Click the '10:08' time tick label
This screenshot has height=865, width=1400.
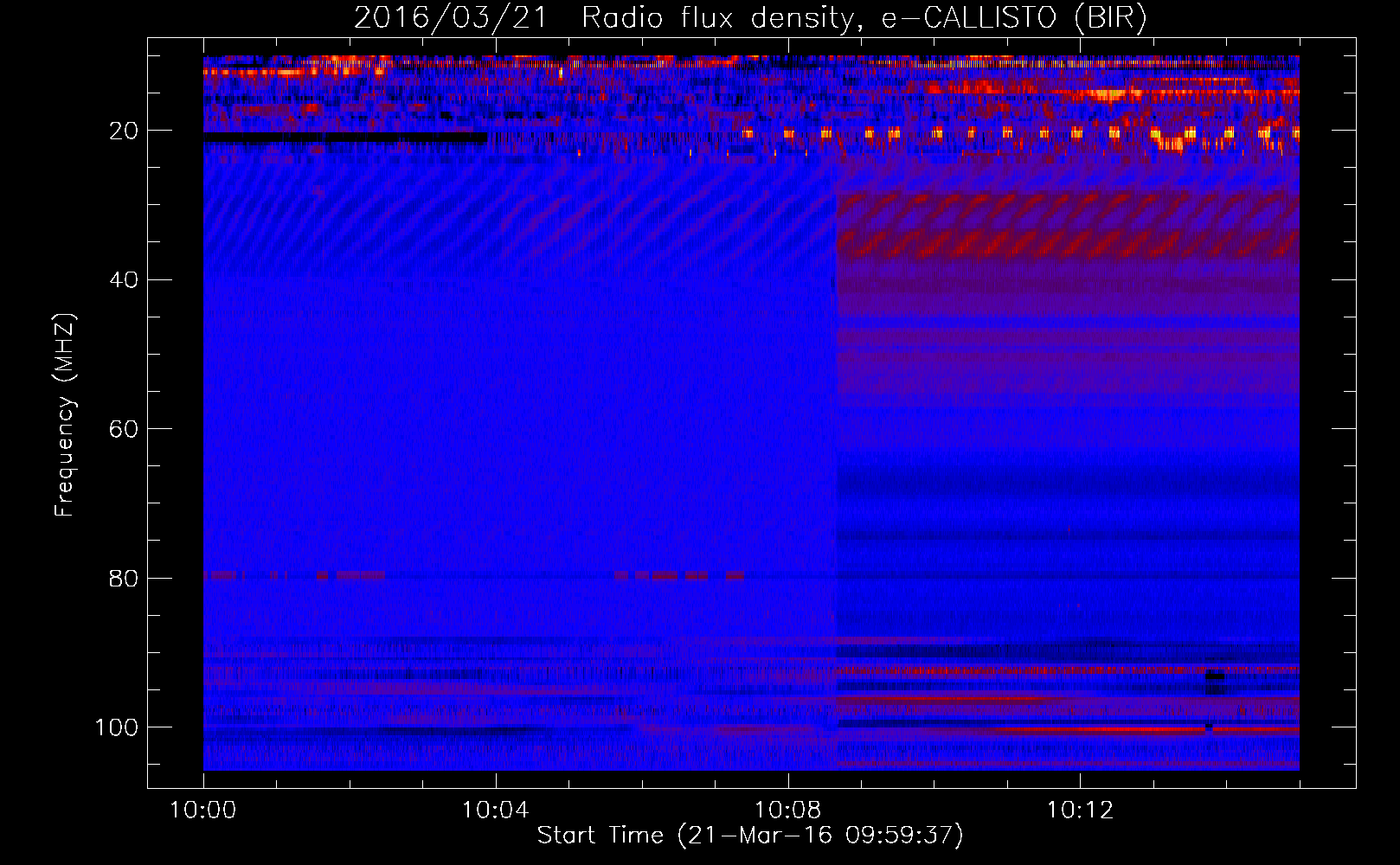pos(788,811)
